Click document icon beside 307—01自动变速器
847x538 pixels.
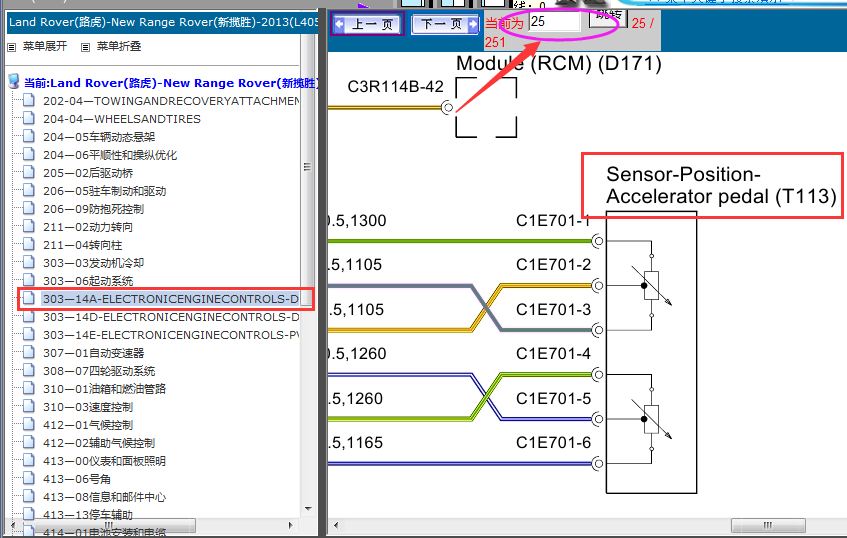pyautogui.click(x=29, y=352)
